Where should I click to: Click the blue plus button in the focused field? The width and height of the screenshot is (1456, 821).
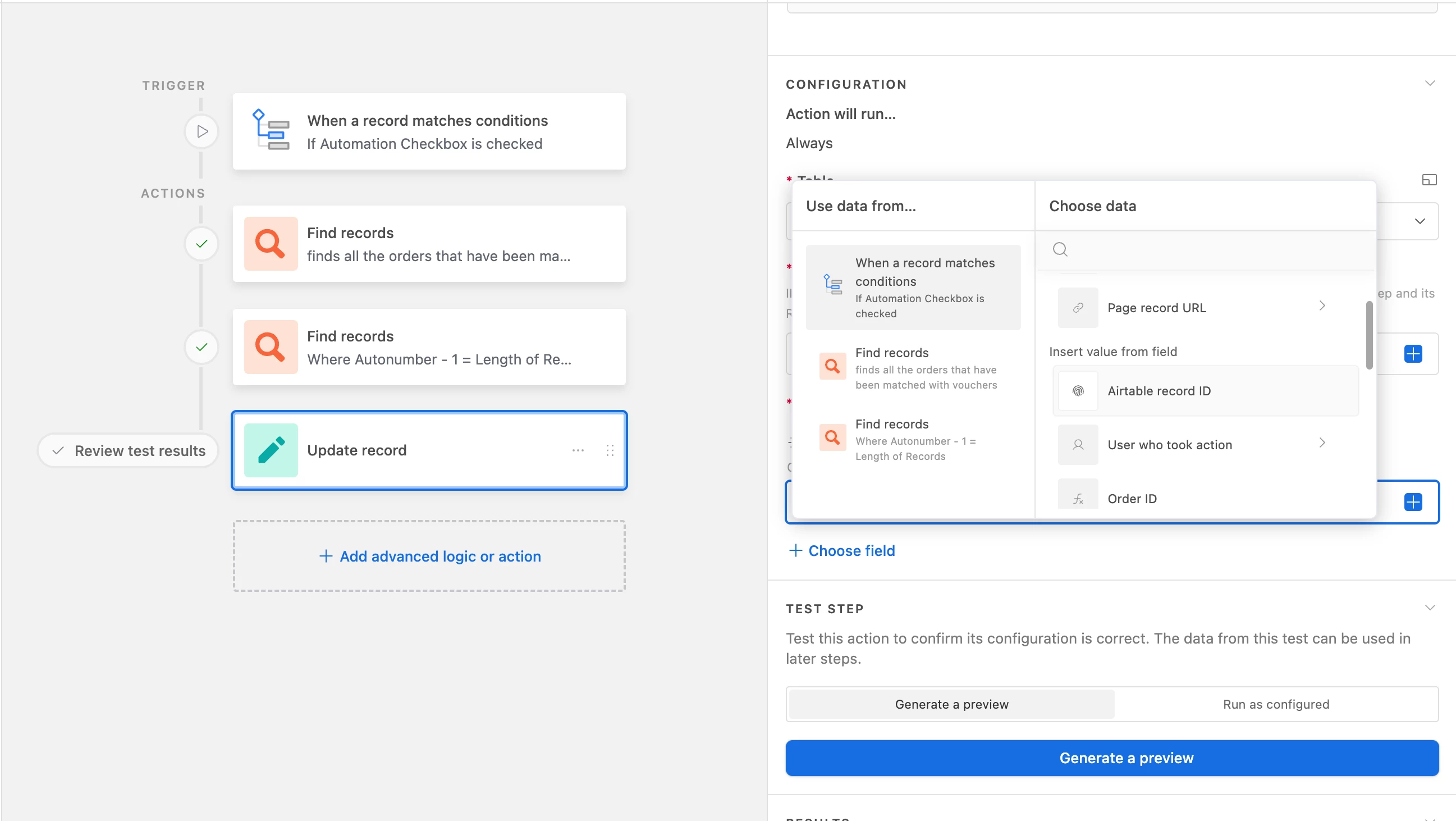(1412, 501)
